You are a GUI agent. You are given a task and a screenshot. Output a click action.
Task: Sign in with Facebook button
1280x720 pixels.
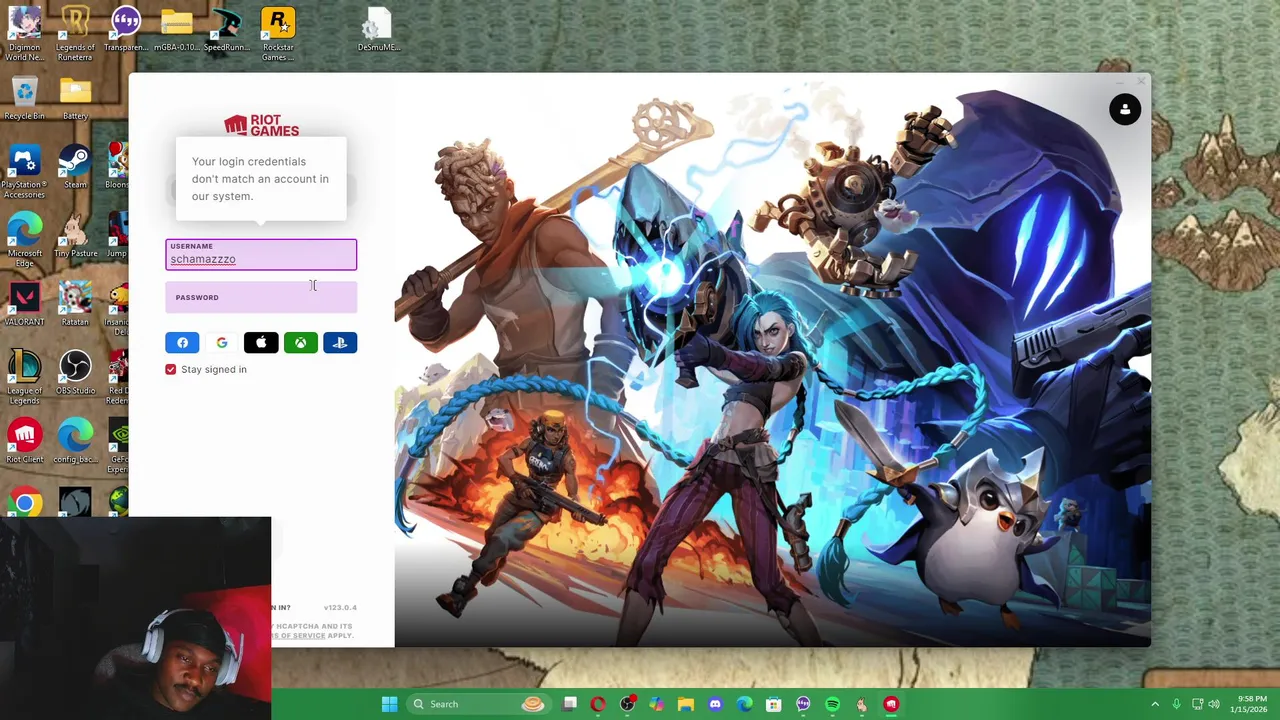click(x=182, y=343)
